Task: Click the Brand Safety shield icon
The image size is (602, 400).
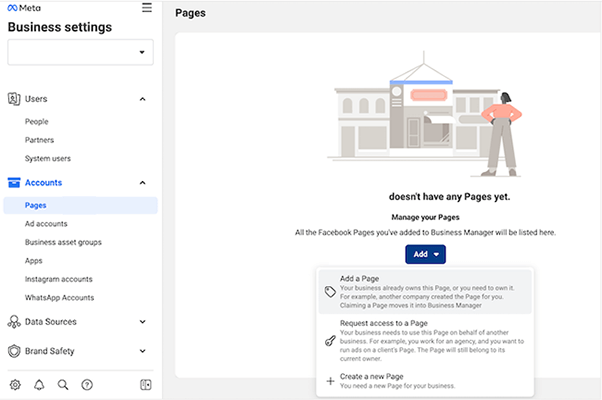Action: pyautogui.click(x=15, y=352)
